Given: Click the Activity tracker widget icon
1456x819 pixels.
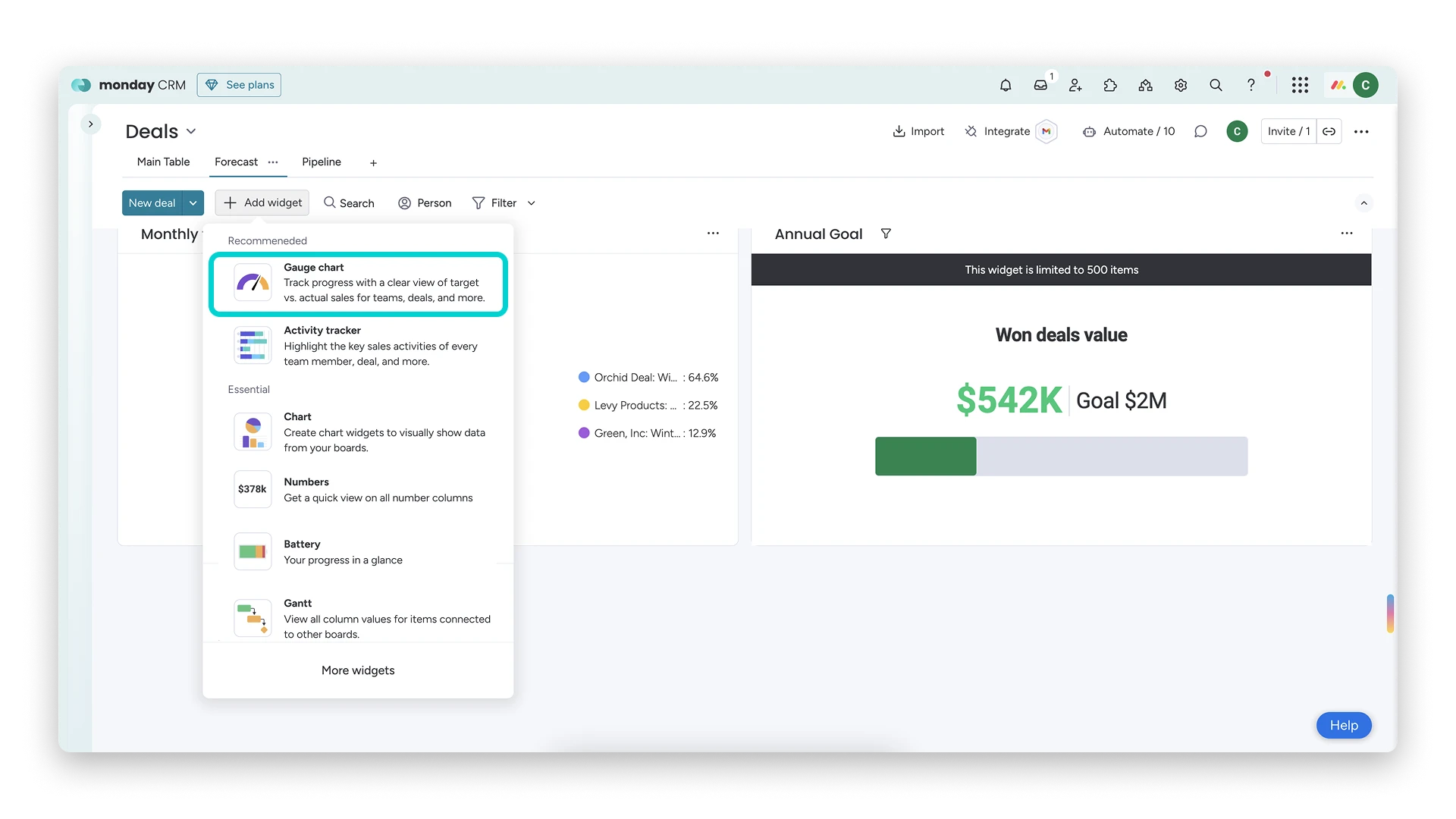Looking at the screenshot, I should [253, 346].
